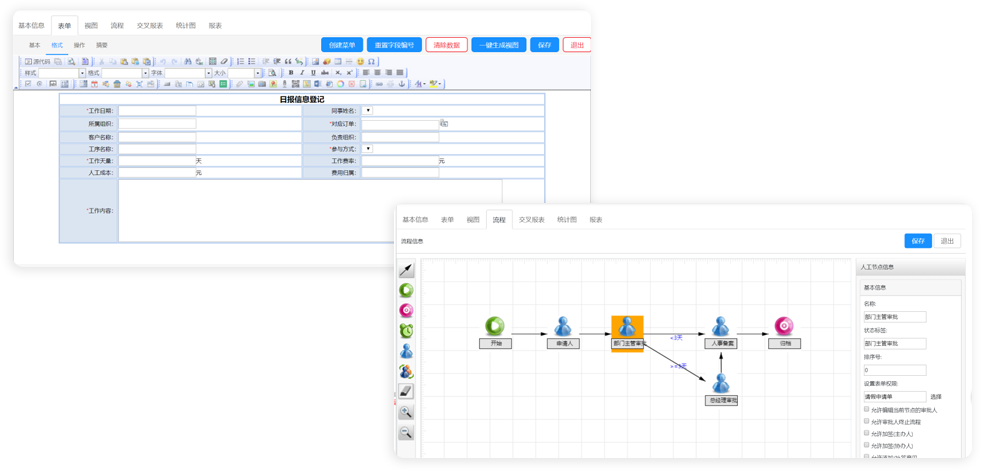Click the Bold formatting icon in editor
The image size is (981, 471).
291,73
